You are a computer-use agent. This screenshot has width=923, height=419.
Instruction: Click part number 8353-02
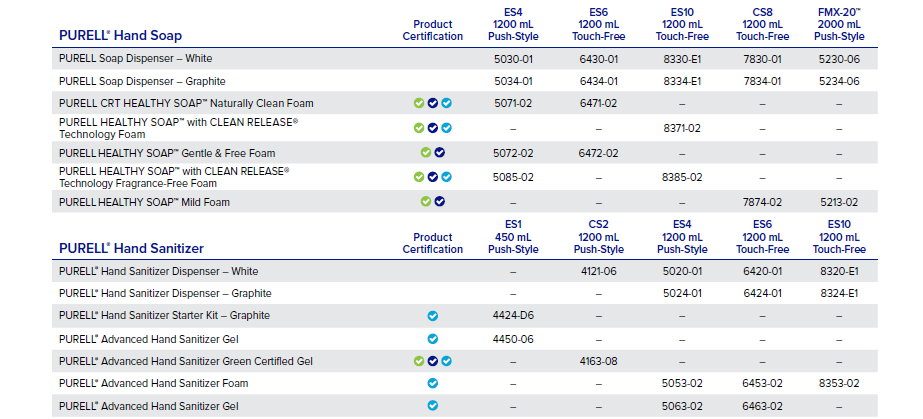838,383
